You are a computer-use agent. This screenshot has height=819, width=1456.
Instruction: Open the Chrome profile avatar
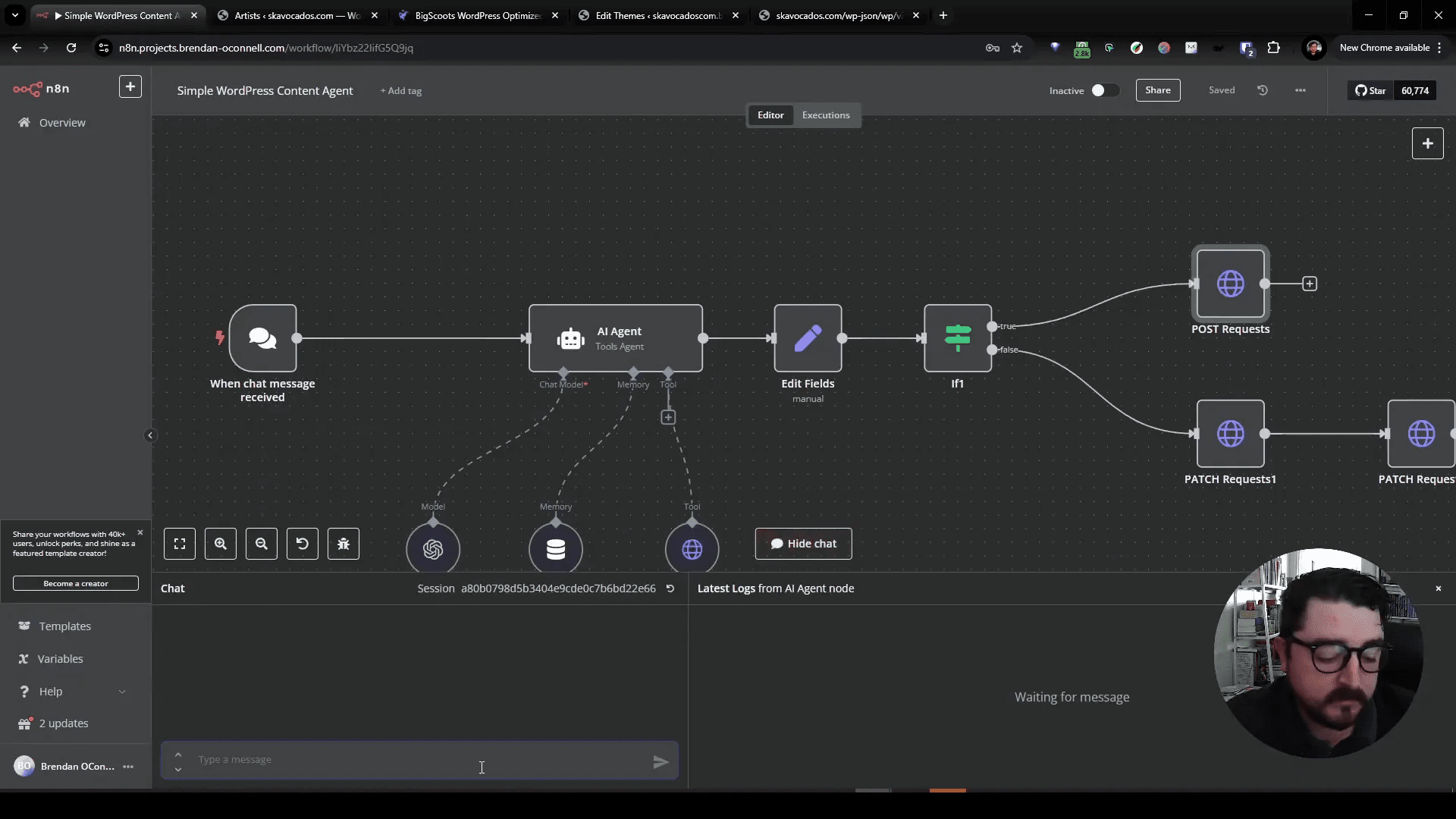coord(1314,48)
